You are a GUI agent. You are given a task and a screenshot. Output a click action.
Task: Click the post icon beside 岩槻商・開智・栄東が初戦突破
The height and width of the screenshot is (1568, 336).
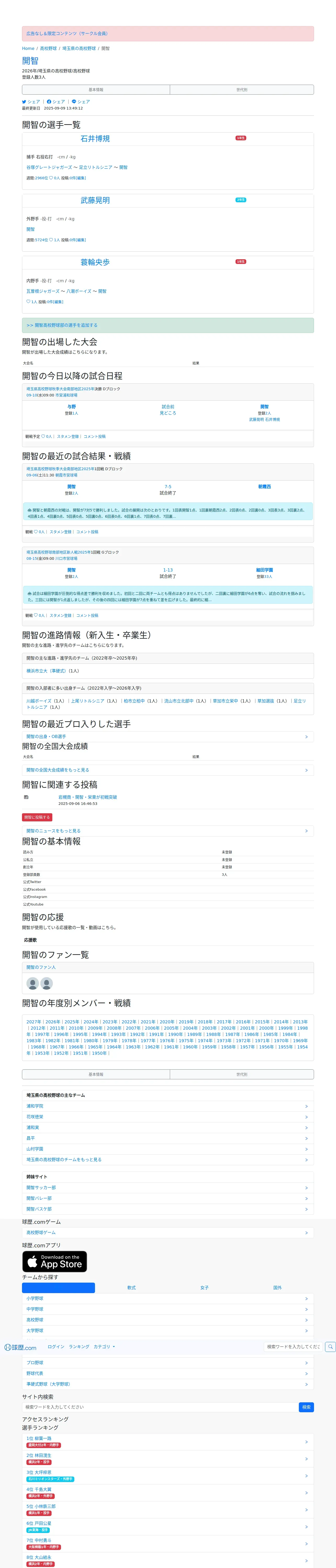point(26,797)
